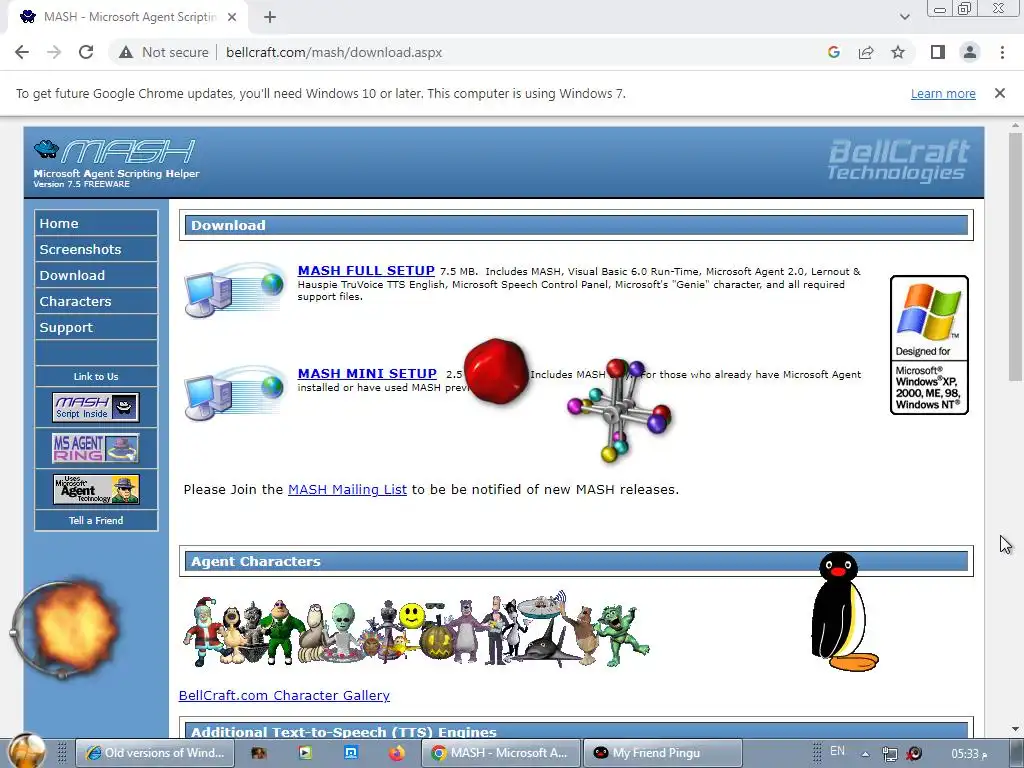This screenshot has height=768, width=1024.
Task: Open the browser side panel
Action: (x=938, y=52)
